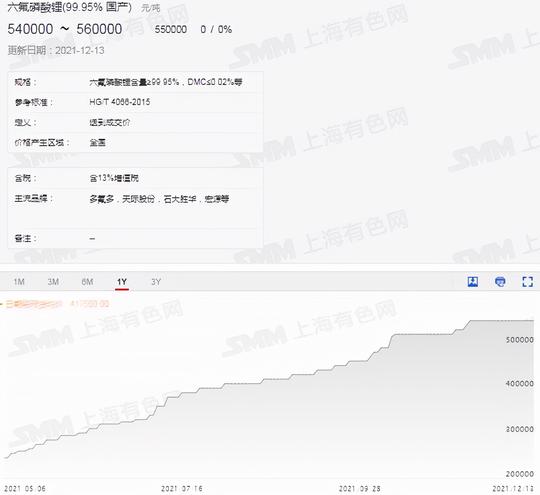Click the product title 六氟磷酸锂(99.95% 国产)

click(70, 8)
